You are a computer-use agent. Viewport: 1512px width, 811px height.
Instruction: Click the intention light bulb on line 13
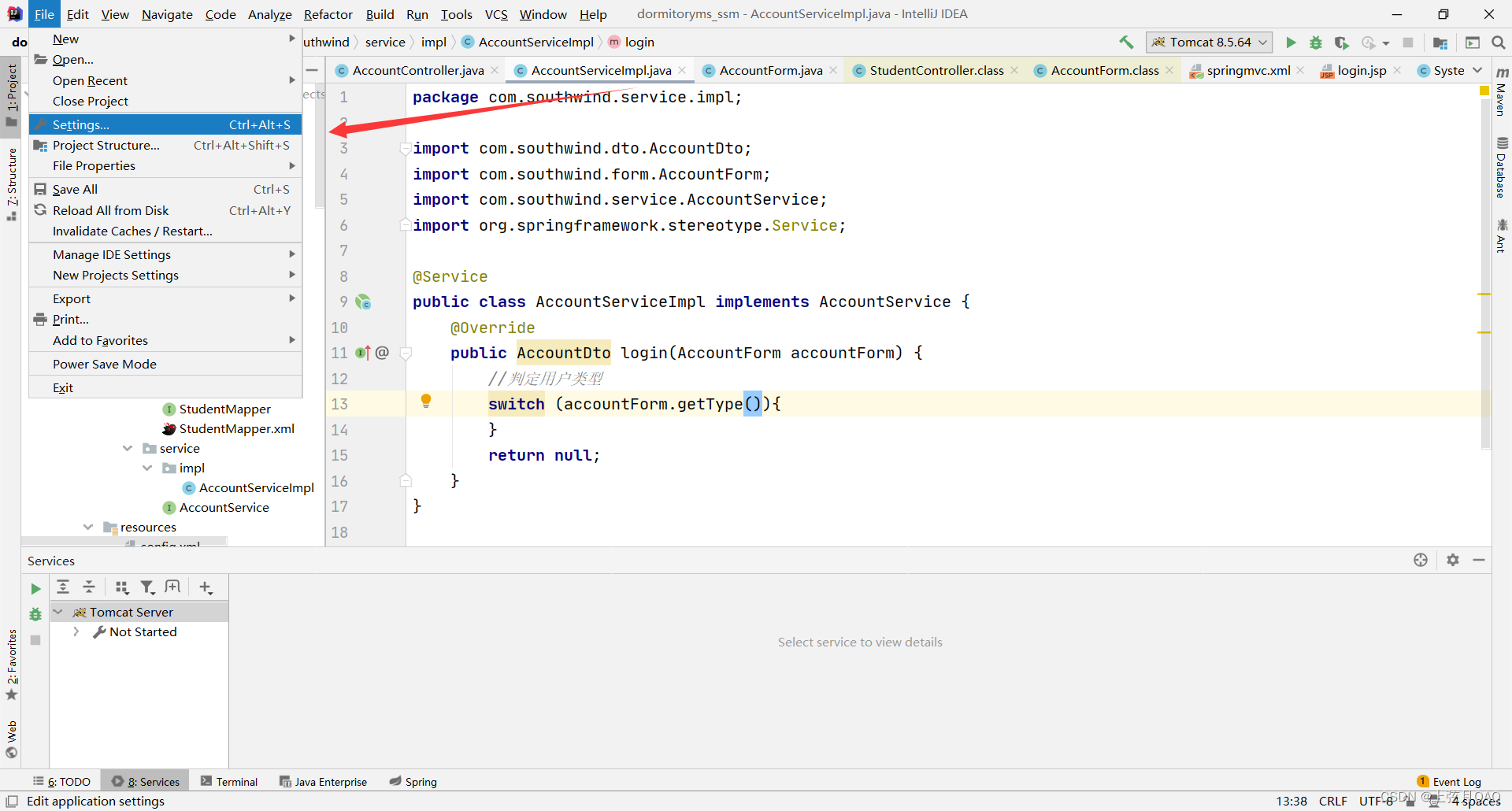point(426,401)
